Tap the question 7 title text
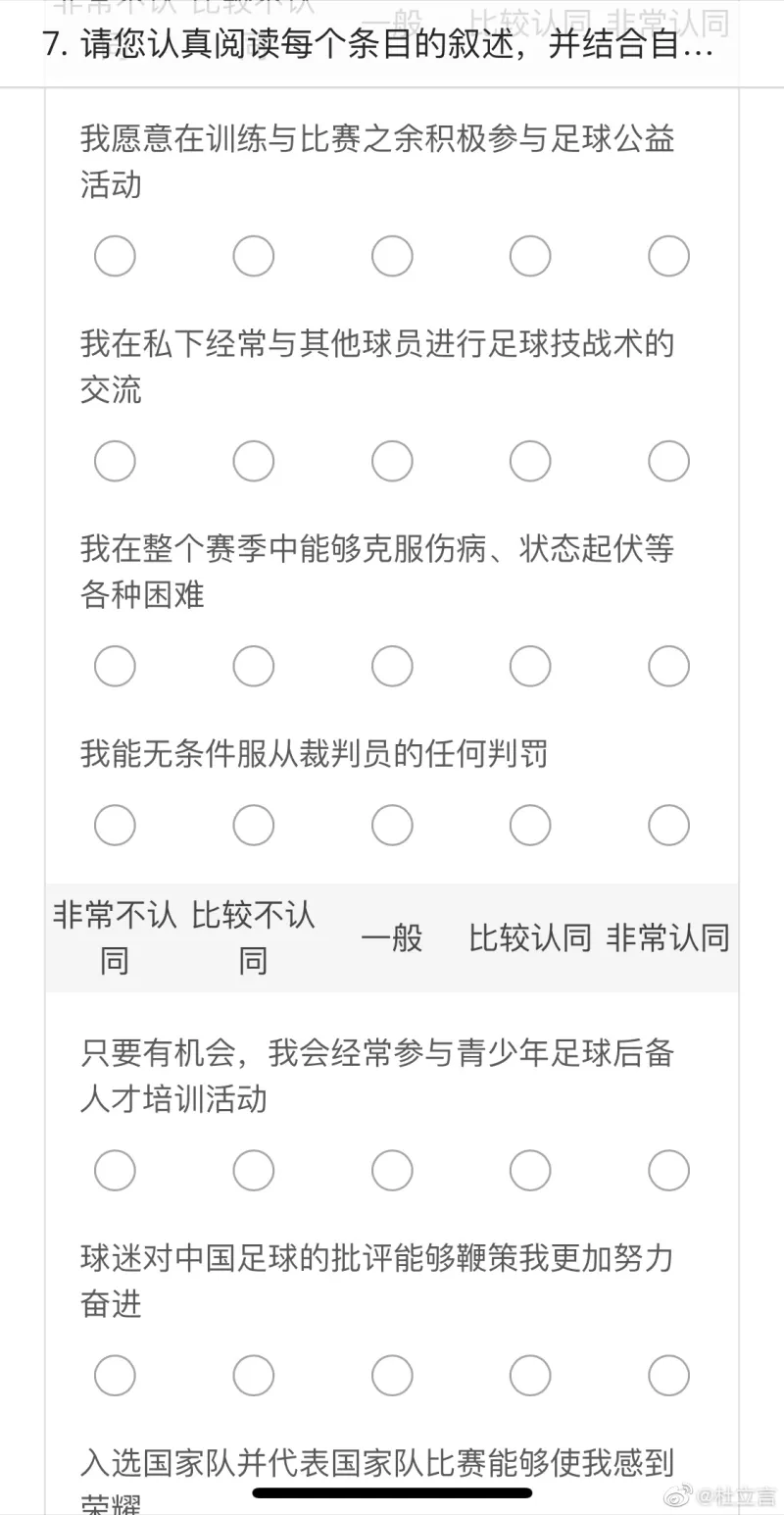The image size is (784, 1515). click(378, 46)
